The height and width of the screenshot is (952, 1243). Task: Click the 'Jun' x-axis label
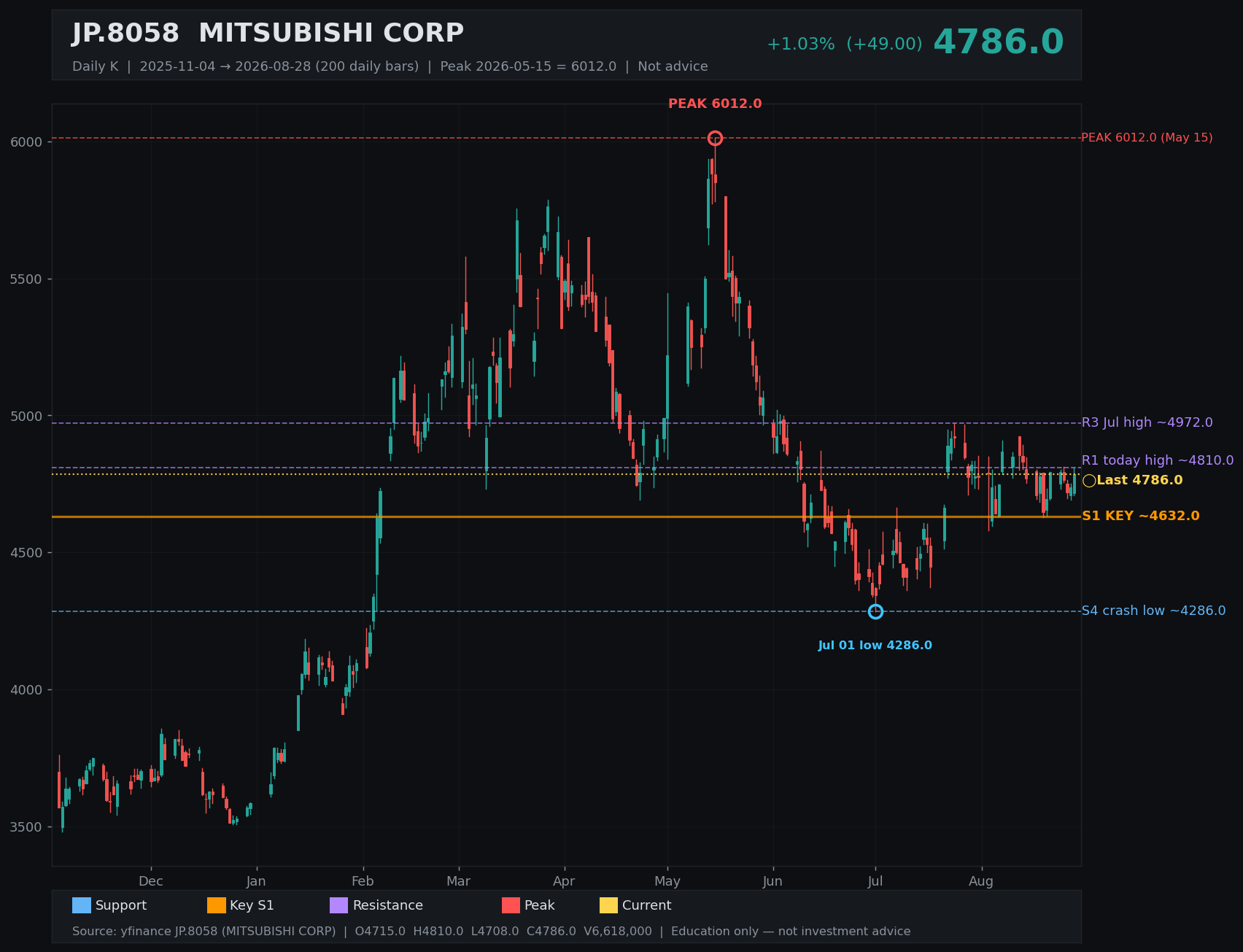772,881
